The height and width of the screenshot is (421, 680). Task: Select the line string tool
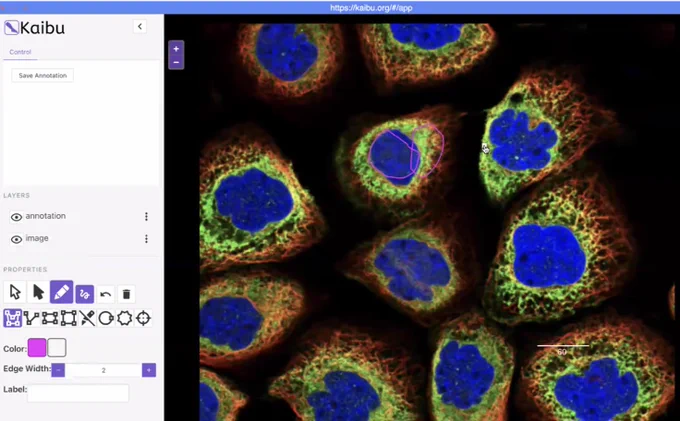pos(31,318)
